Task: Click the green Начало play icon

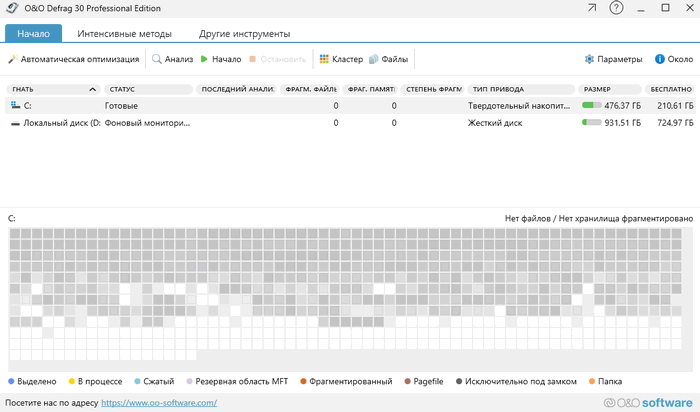Action: pos(204,59)
